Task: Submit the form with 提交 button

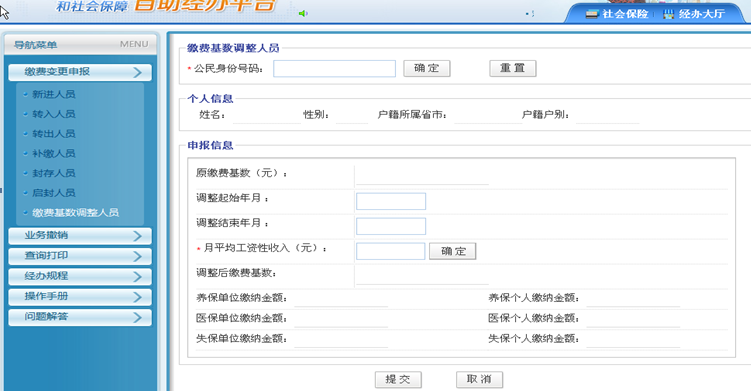Action: click(398, 380)
